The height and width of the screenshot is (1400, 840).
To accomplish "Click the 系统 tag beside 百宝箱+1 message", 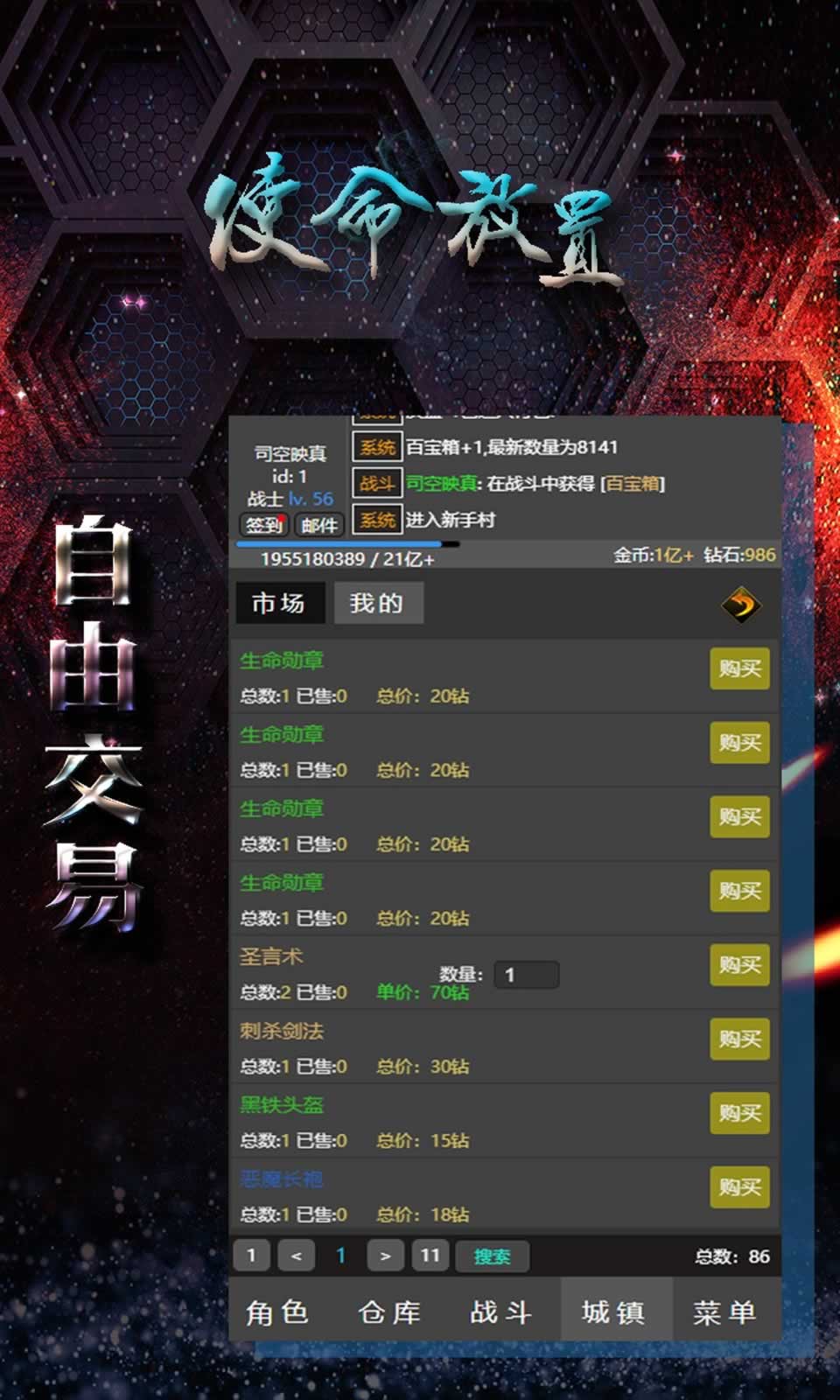I will [x=377, y=447].
